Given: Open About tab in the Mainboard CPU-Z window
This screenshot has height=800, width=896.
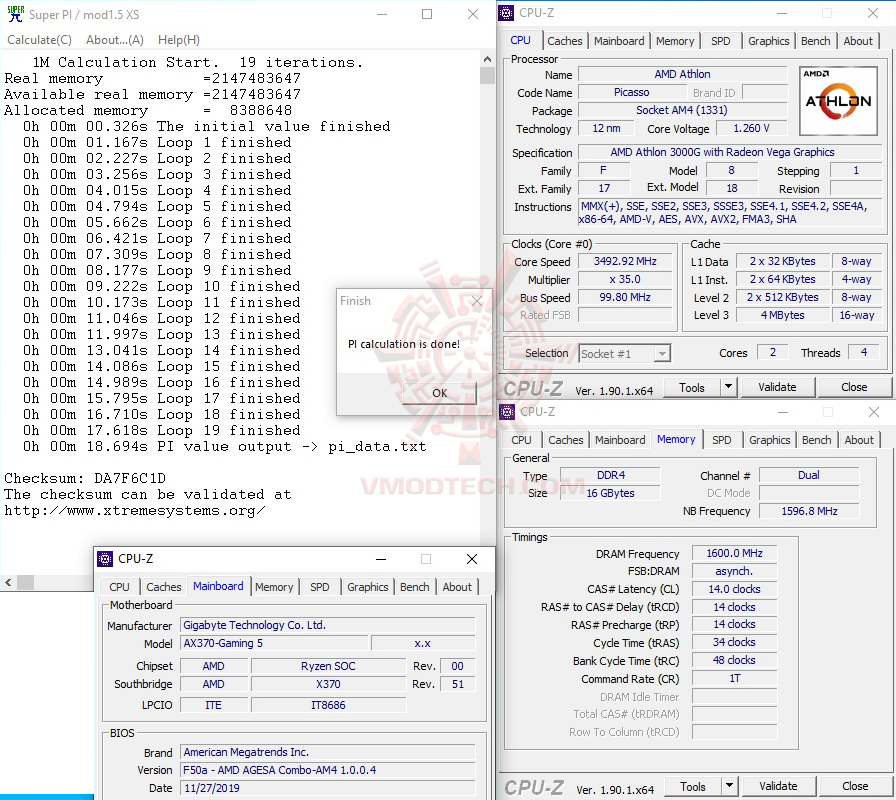Looking at the screenshot, I should (x=457, y=587).
